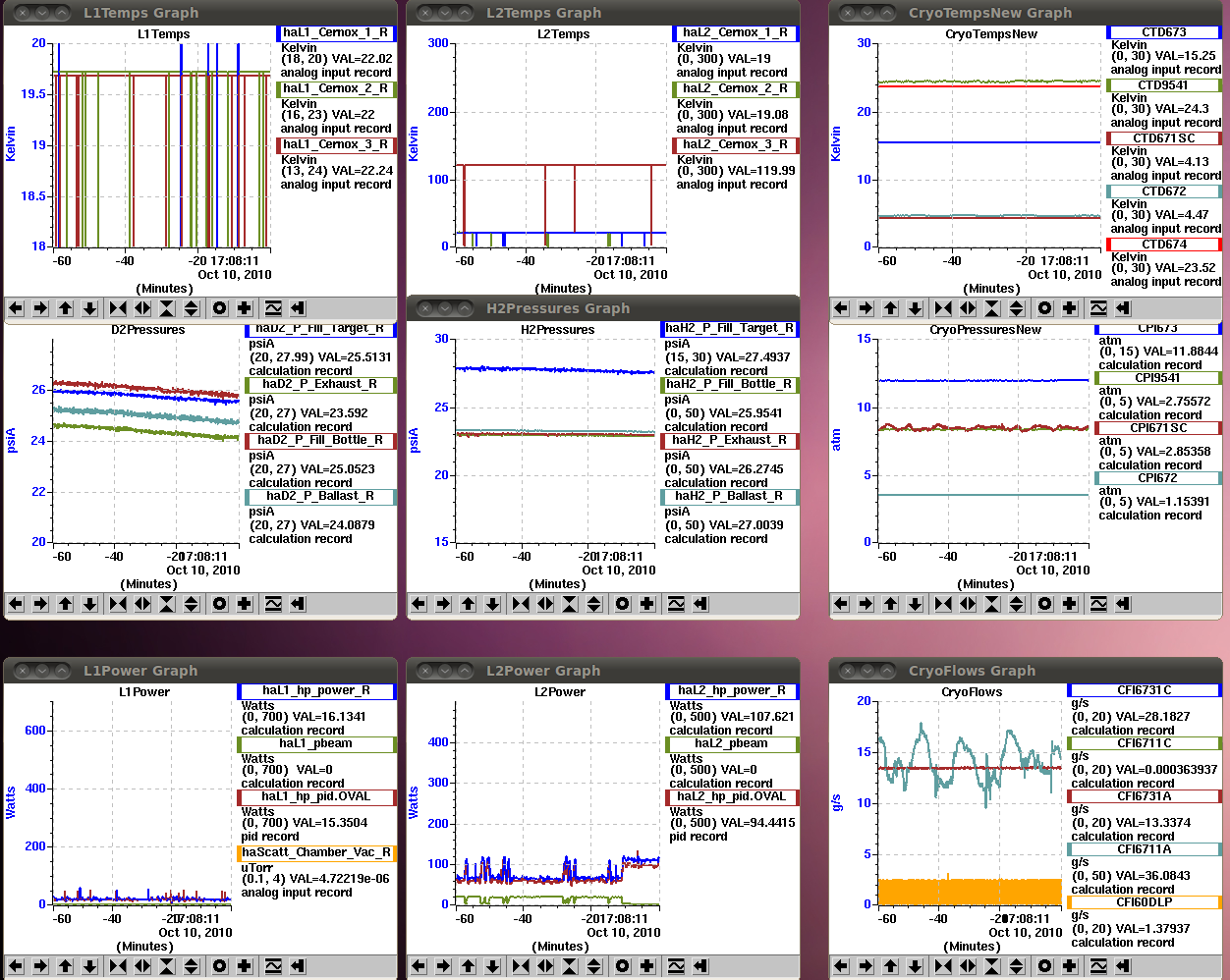Select haL1_pbeam curve legend button
The width and height of the screenshot is (1230, 980).
(316, 744)
